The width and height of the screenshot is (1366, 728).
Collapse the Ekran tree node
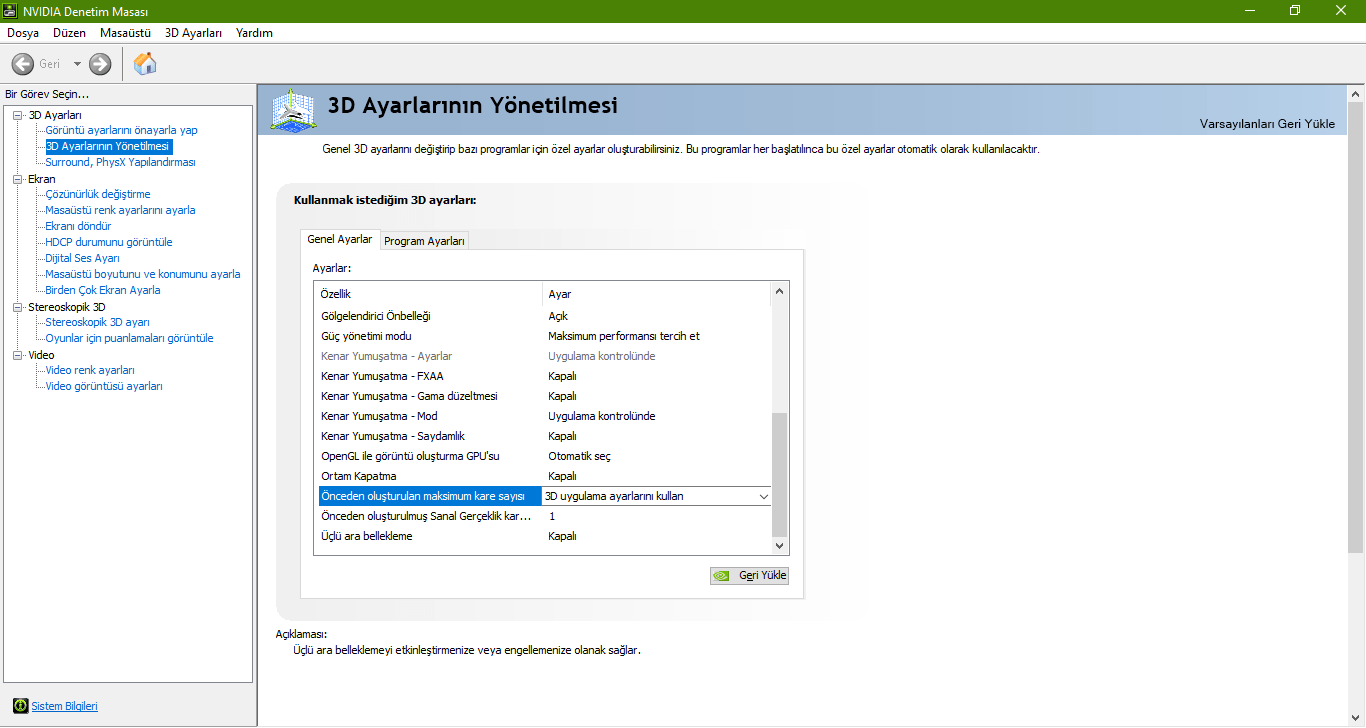pyautogui.click(x=18, y=179)
